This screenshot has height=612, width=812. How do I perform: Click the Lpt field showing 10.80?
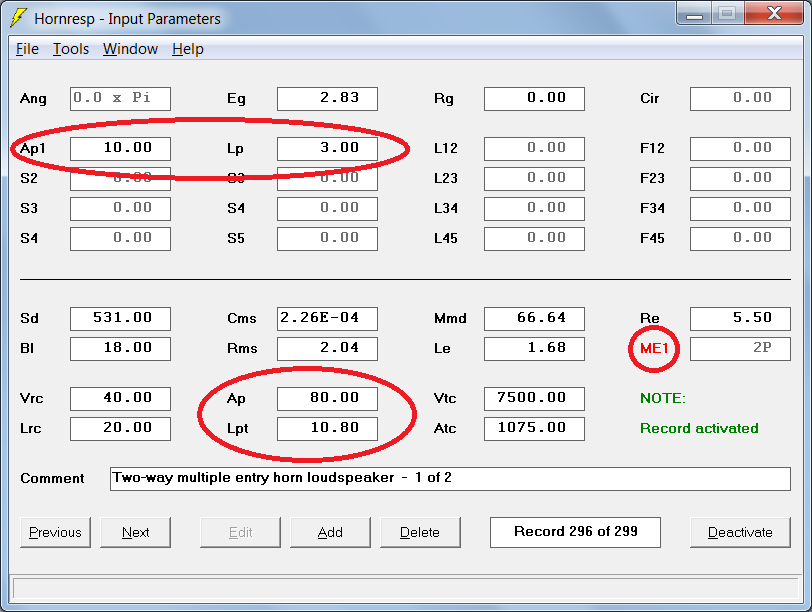pyautogui.click(x=327, y=429)
